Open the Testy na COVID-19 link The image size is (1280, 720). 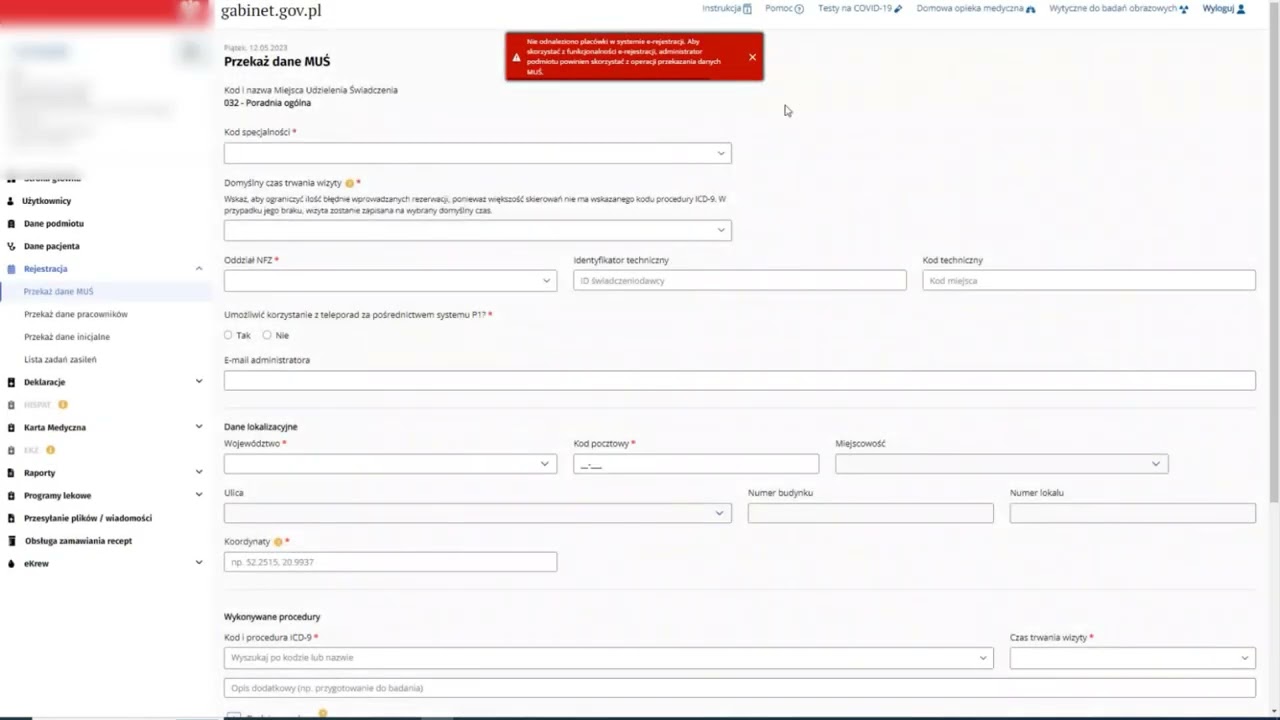pyautogui.click(x=855, y=9)
